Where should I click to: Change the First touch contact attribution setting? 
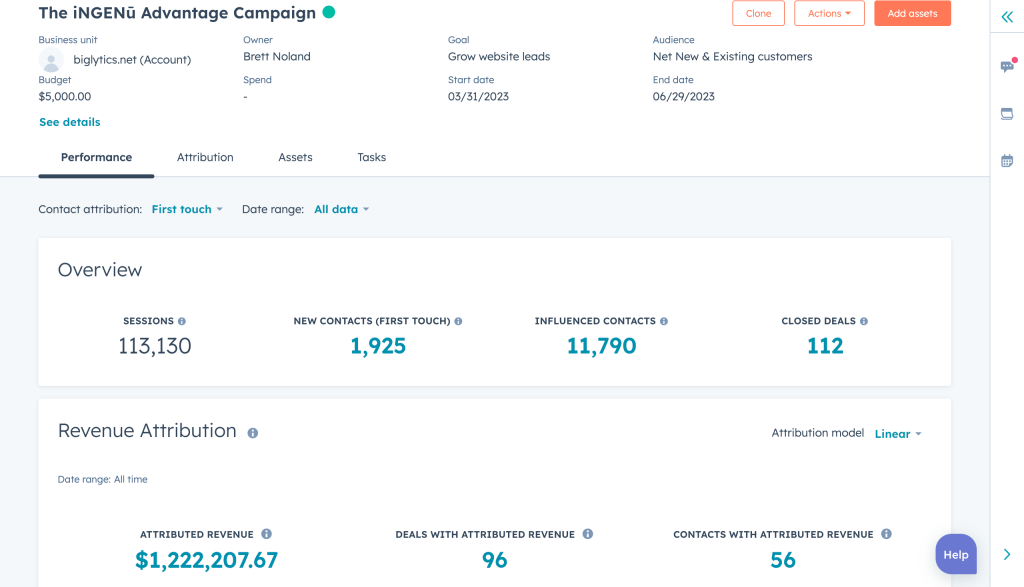[186, 209]
